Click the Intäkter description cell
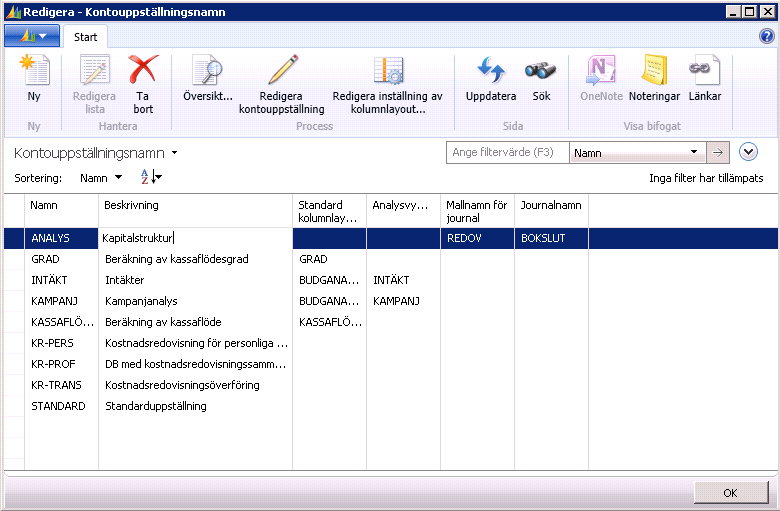The width and height of the screenshot is (780, 511). (x=195, y=280)
